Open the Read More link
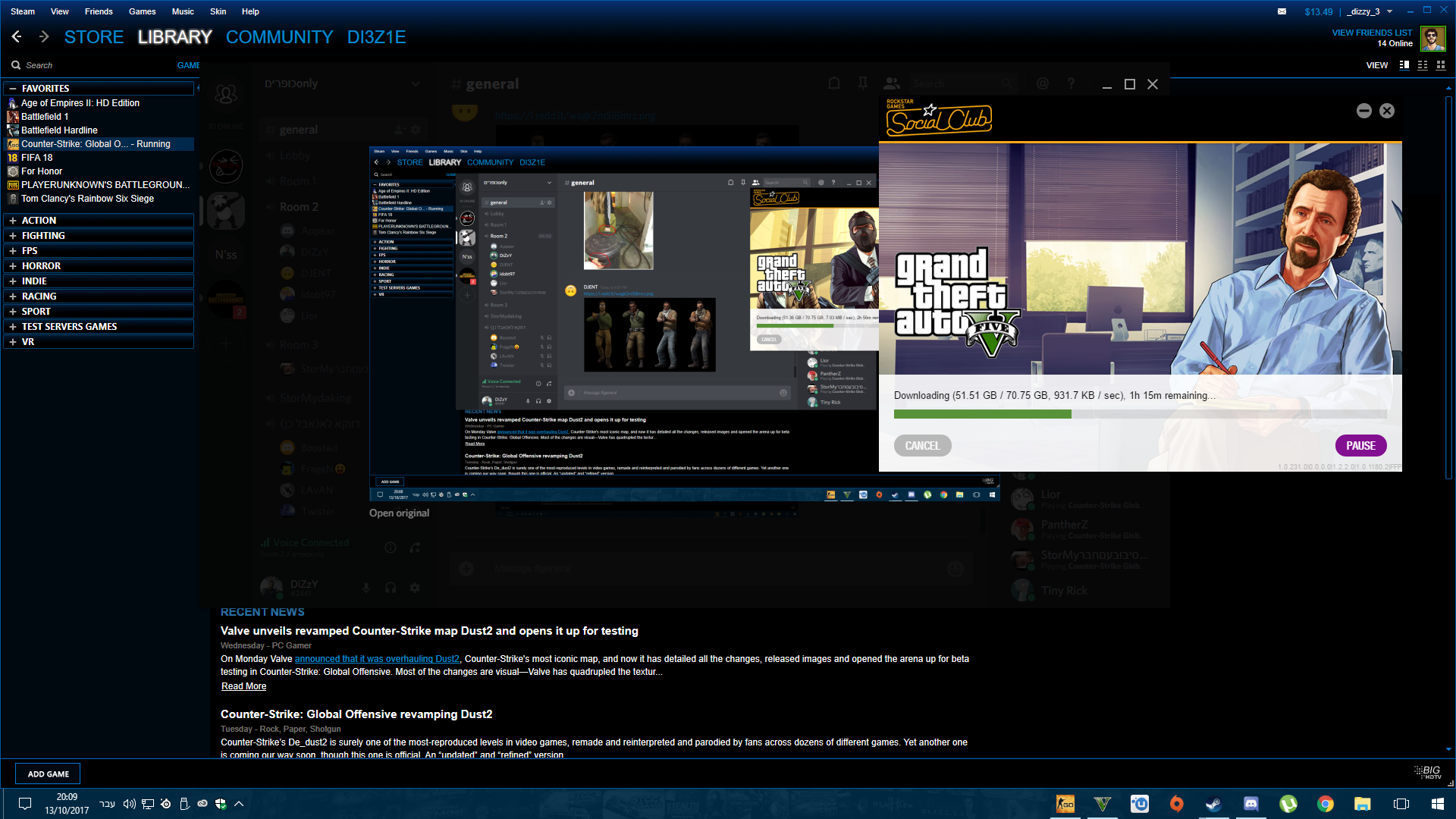Screen dimensions: 1456x819 click(x=243, y=686)
